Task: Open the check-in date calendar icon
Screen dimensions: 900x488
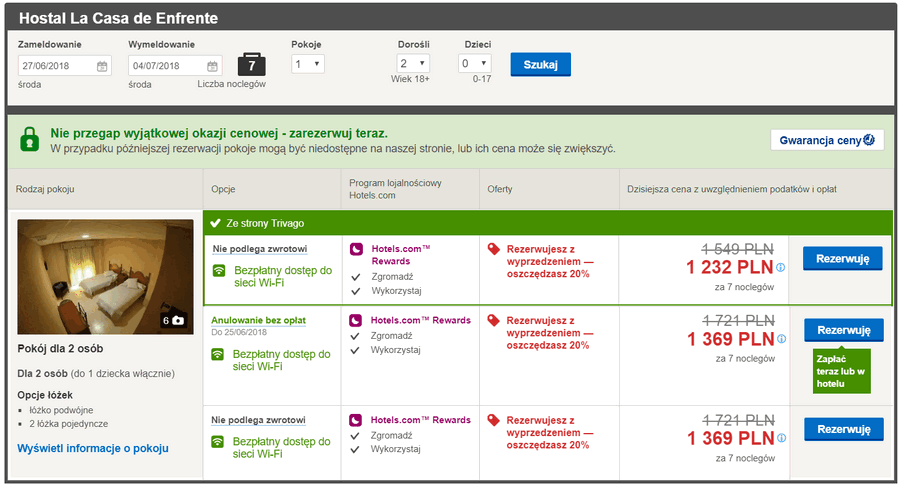Action: (x=102, y=66)
